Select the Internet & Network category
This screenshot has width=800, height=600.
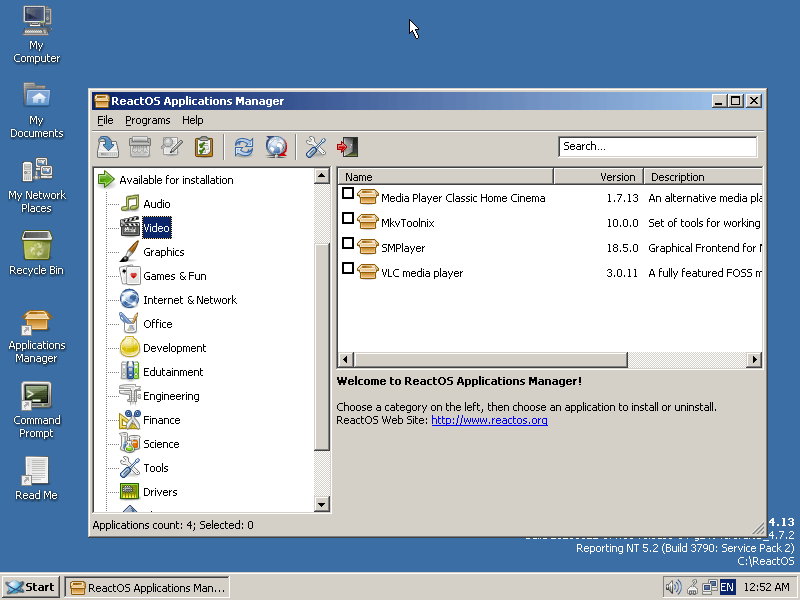(x=189, y=300)
